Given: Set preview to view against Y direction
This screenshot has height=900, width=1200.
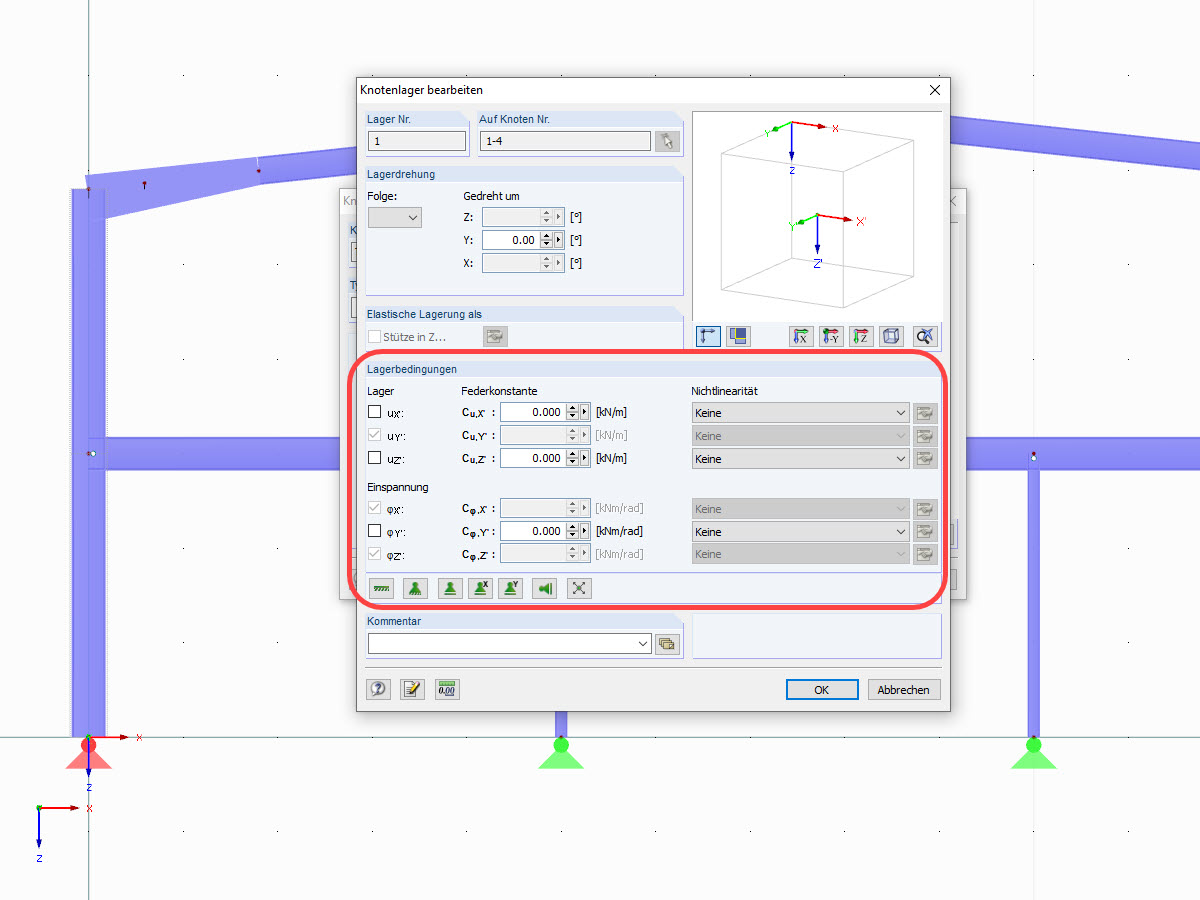Looking at the screenshot, I should [831, 336].
